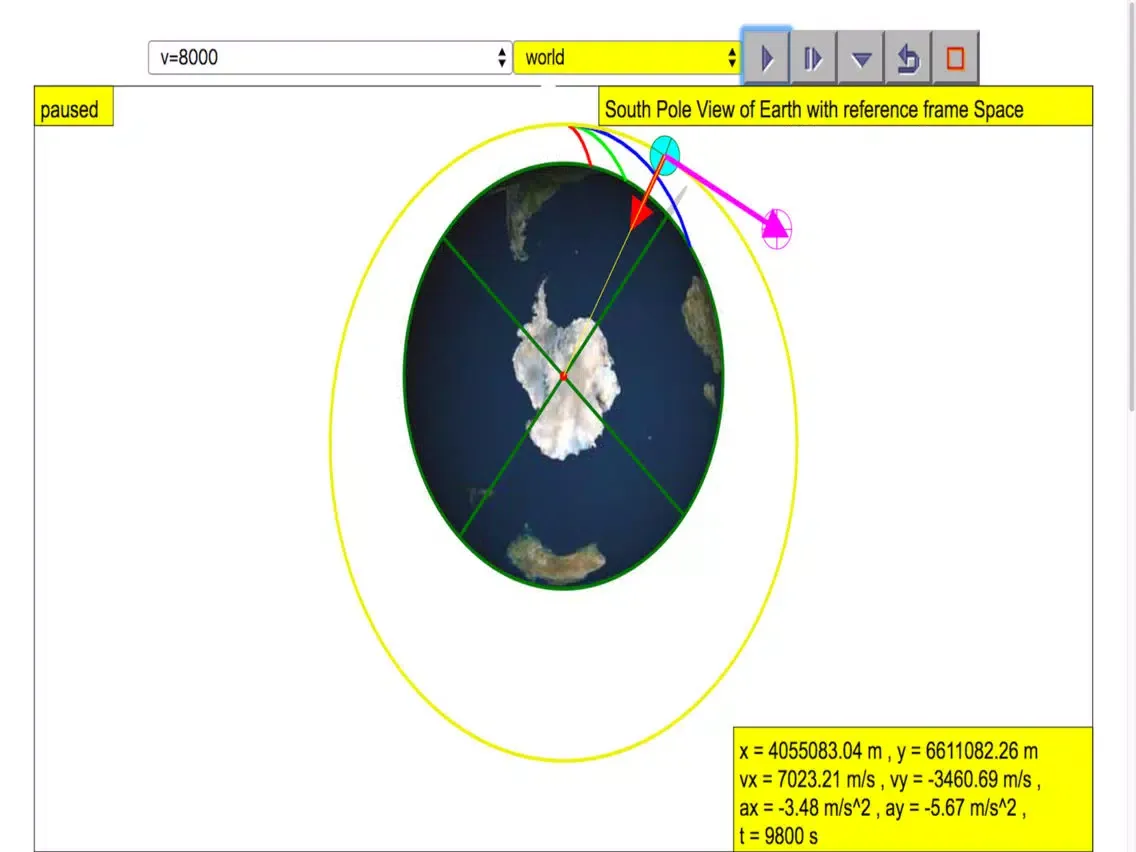Click the paused status label
1136x852 pixels.
tap(70, 110)
